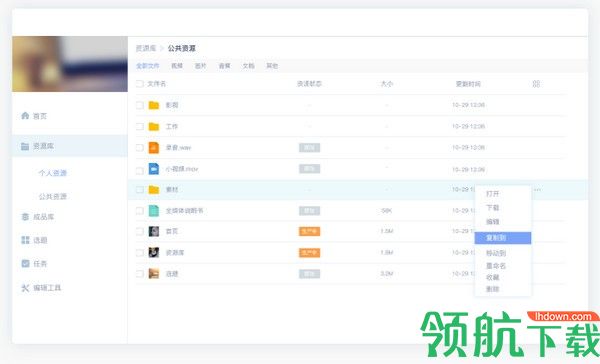Open 公共资源 under 资源库 in sidebar
600x364 pixels.
53,196
